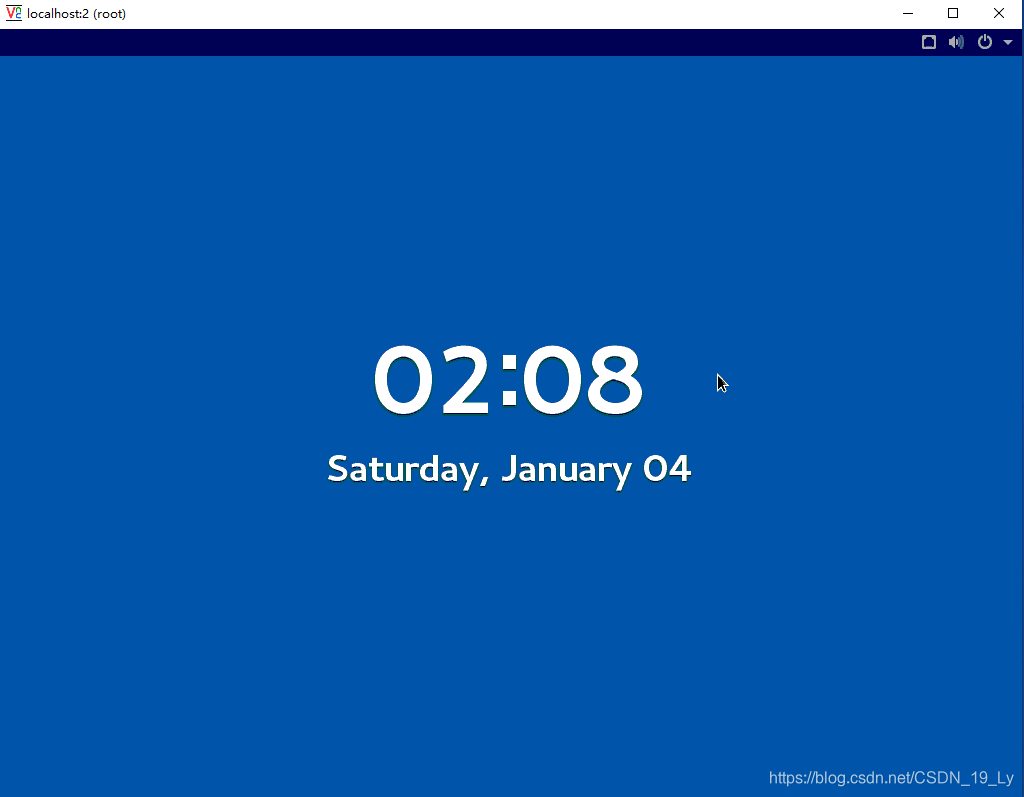
Task: Minimize the VNC viewer window
Action: point(908,13)
